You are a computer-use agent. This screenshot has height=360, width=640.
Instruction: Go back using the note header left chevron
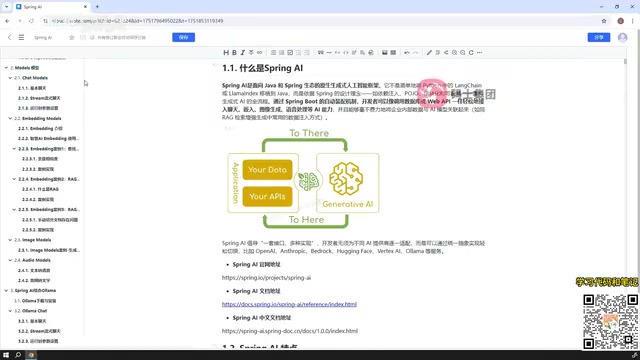(9, 37)
